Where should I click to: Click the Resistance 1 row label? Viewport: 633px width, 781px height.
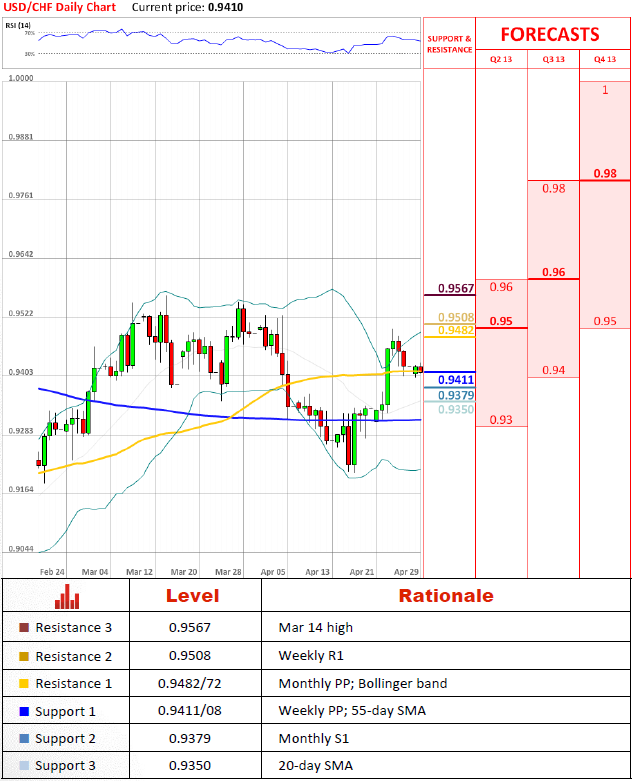tap(74, 684)
